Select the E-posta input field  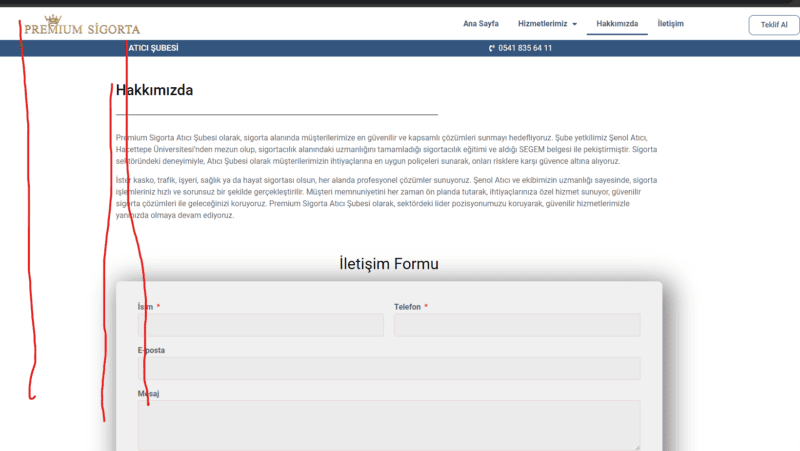(x=389, y=368)
